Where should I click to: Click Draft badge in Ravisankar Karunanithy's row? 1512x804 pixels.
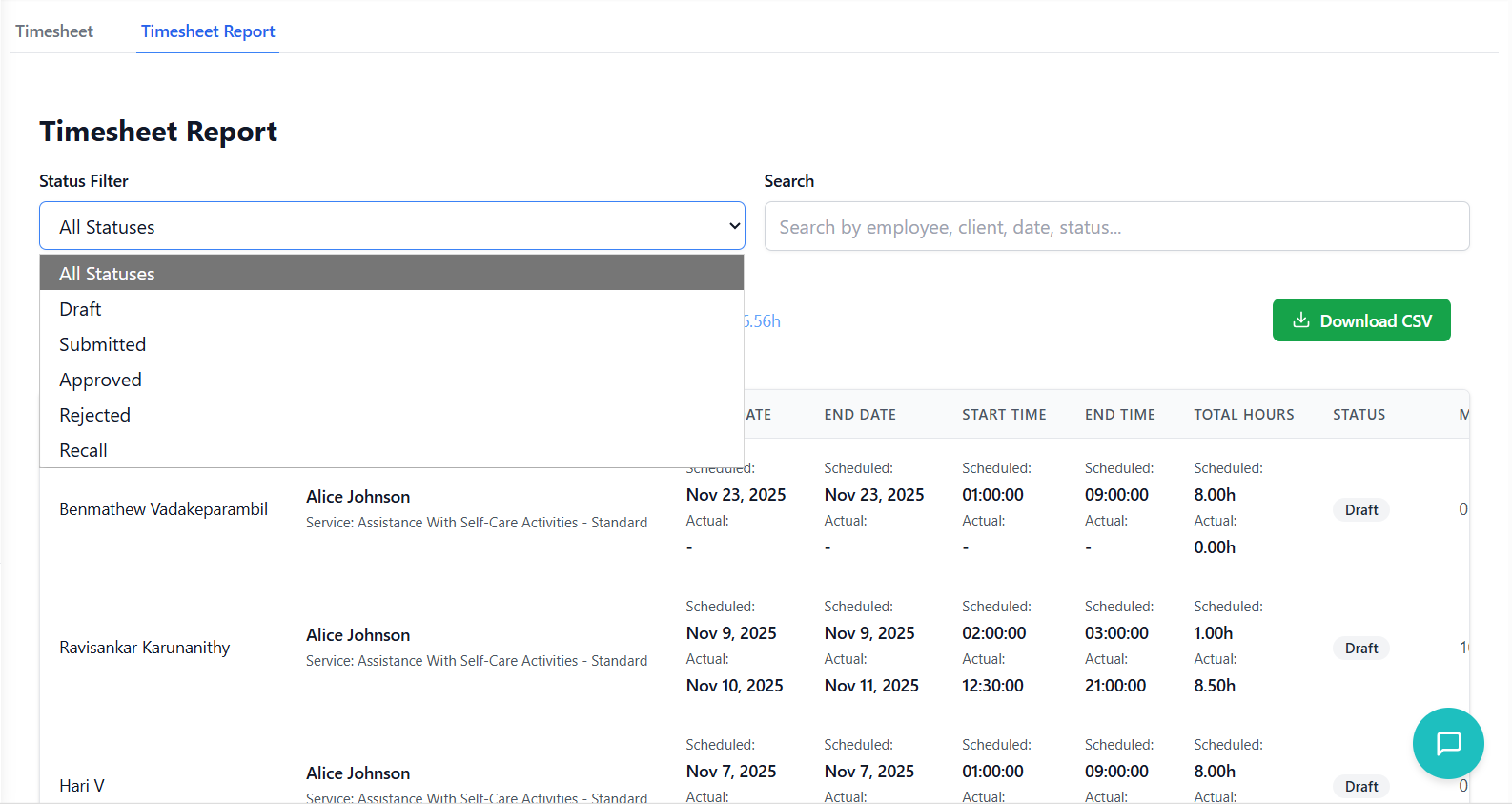[1360, 649]
